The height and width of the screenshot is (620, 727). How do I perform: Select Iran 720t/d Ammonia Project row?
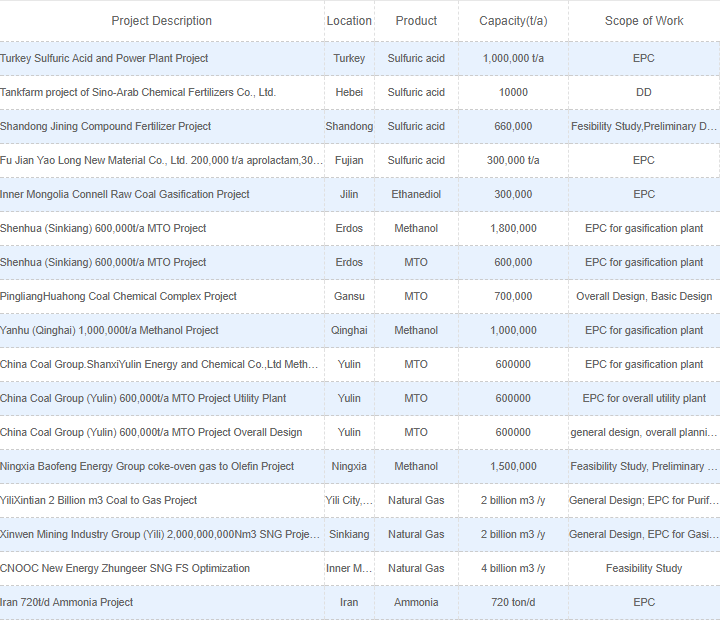67,602
